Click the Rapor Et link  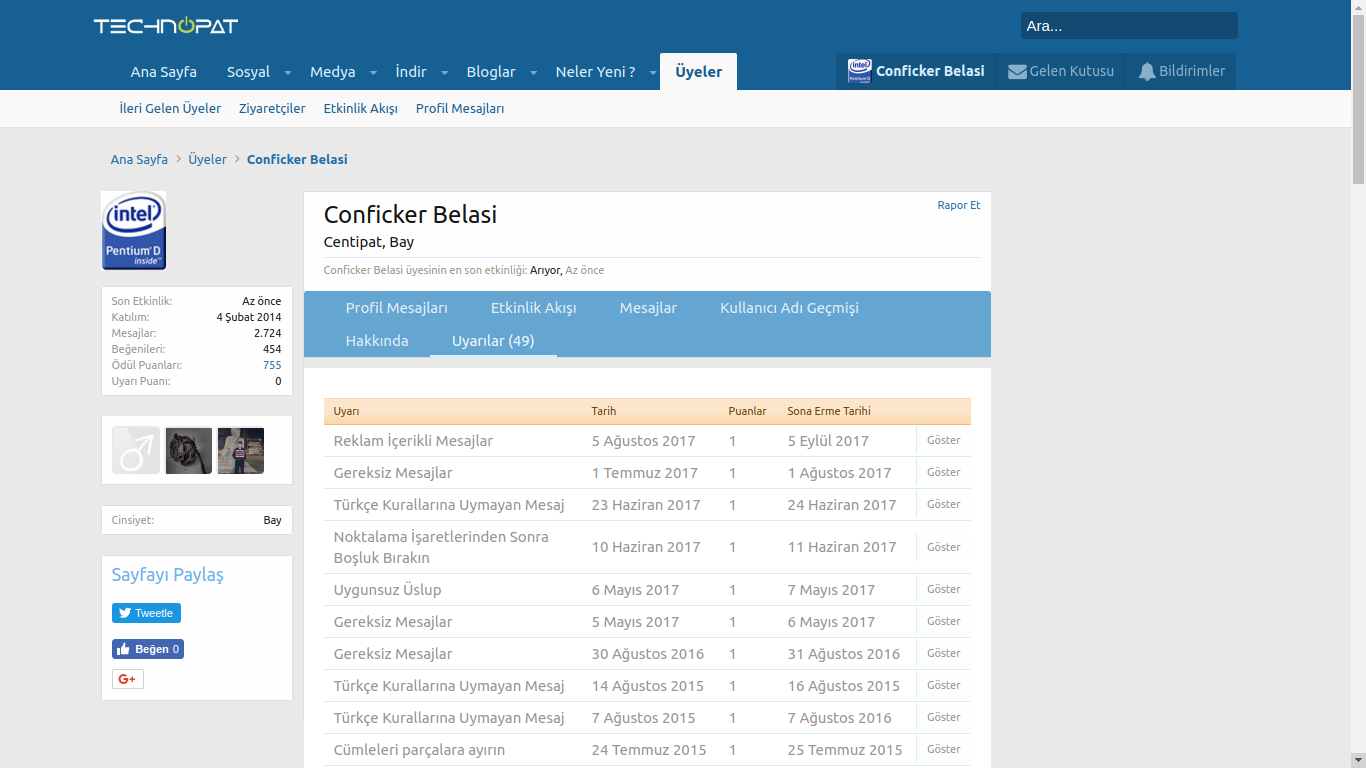(959, 205)
